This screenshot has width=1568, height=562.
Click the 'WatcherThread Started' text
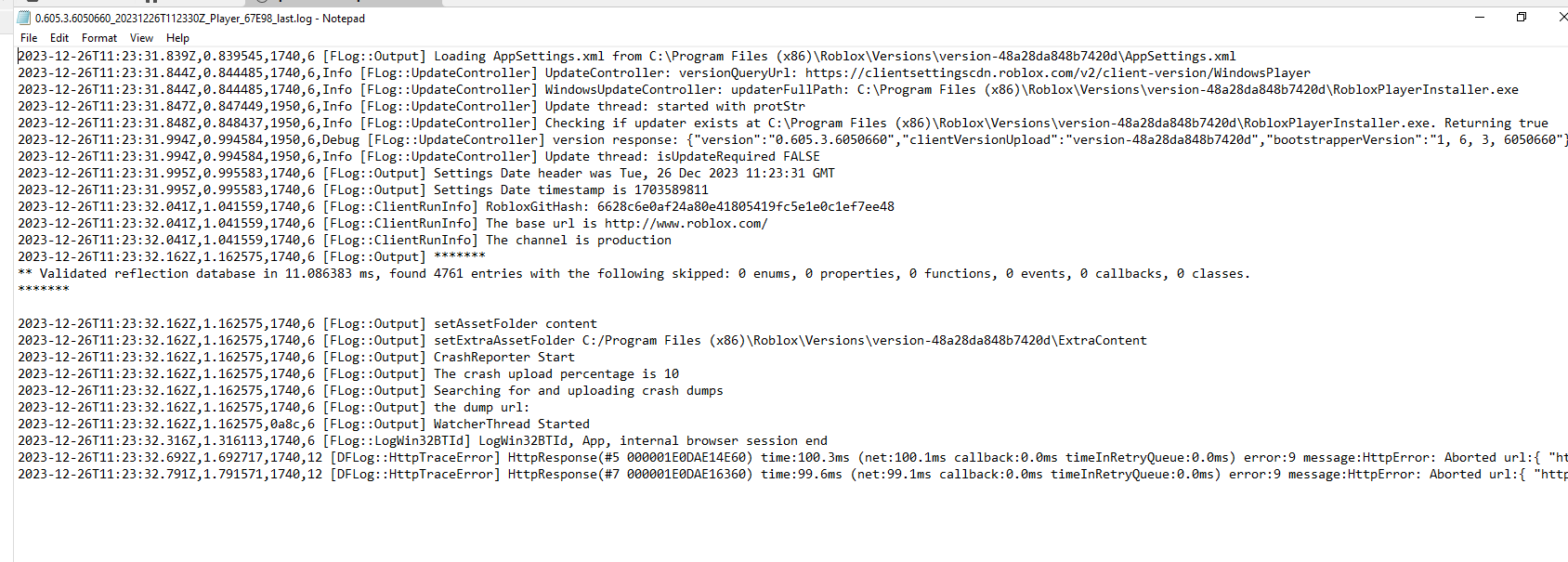[x=511, y=425]
